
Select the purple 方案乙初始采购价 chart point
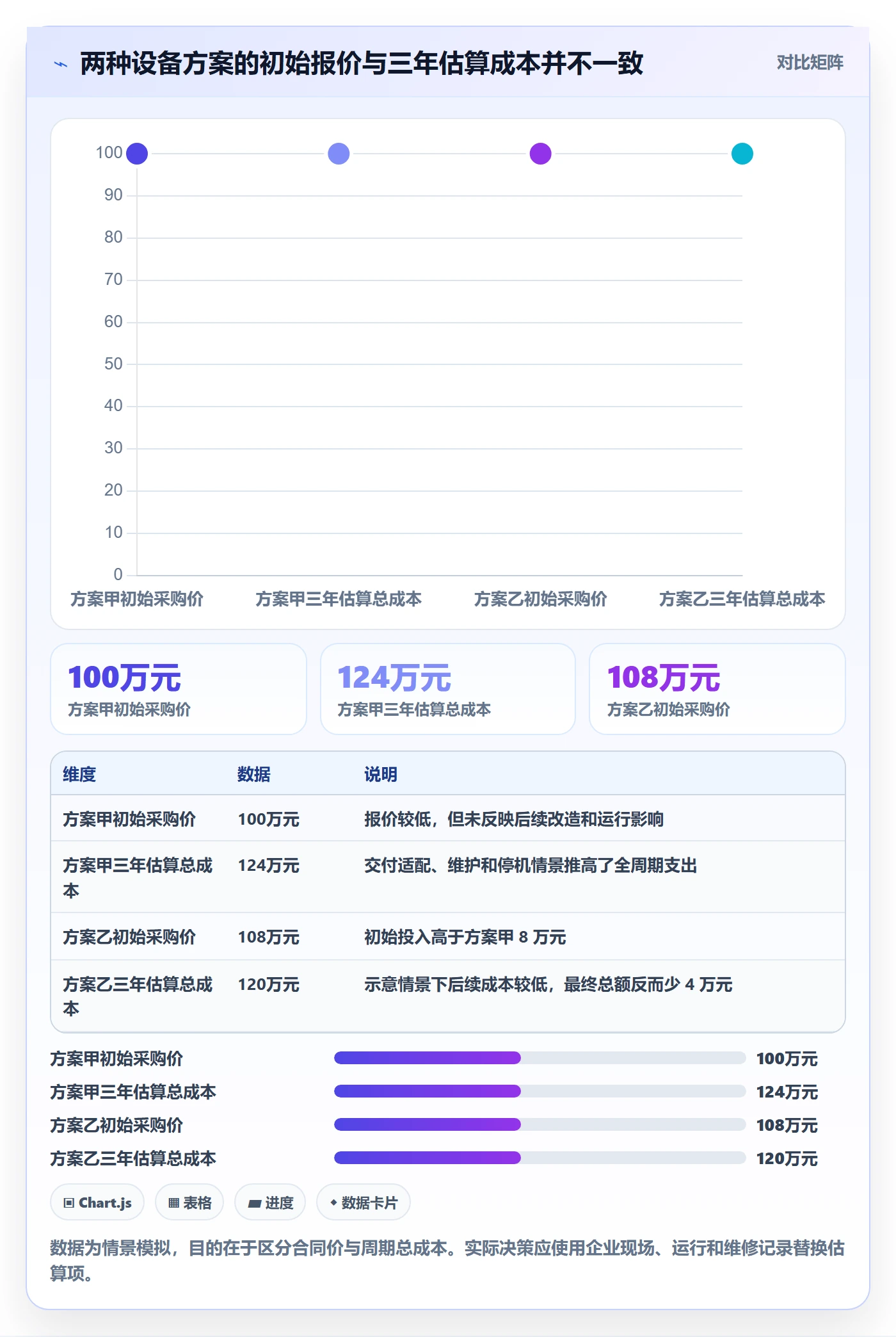pos(541,154)
